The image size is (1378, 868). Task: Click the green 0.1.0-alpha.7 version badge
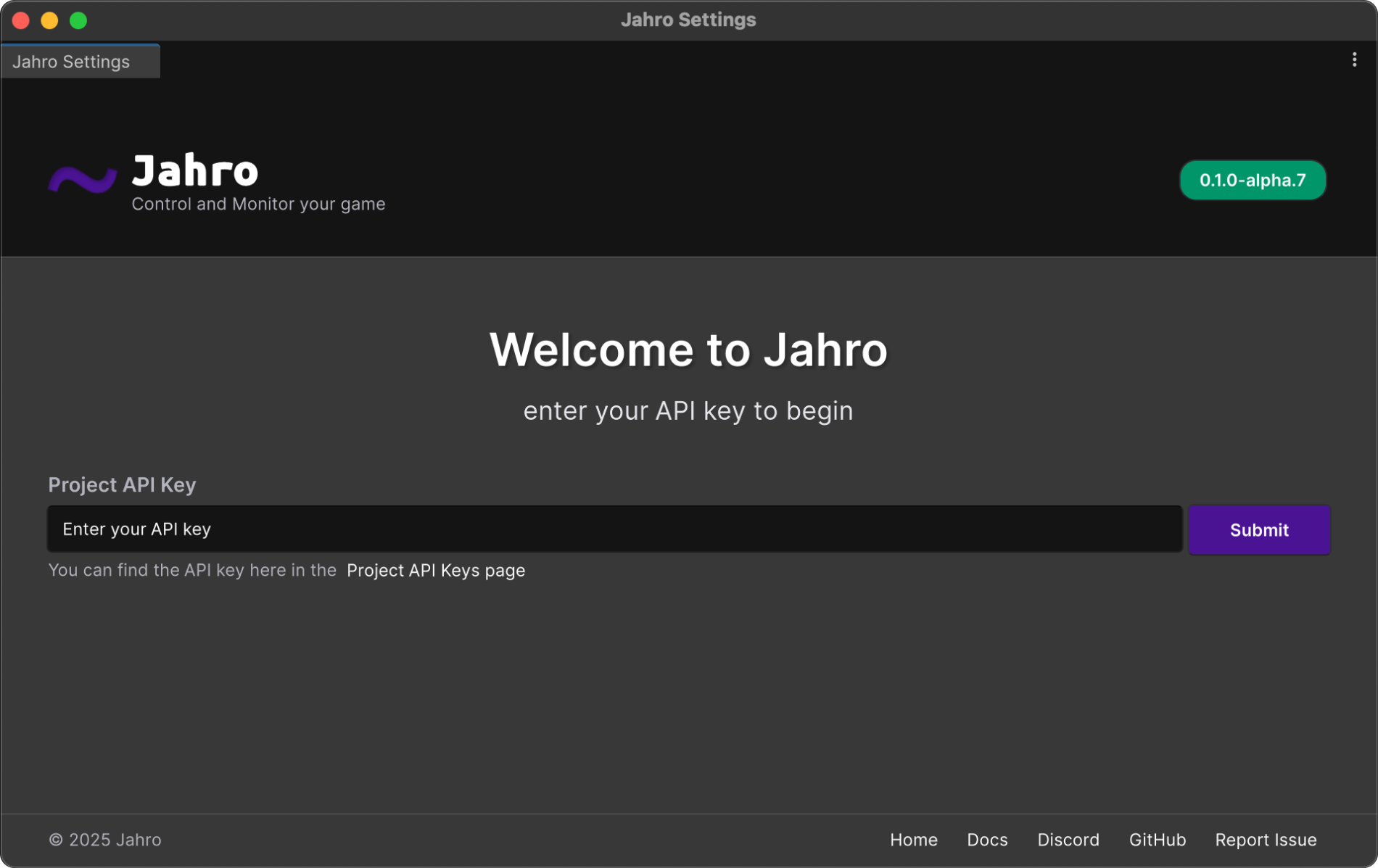(1252, 180)
